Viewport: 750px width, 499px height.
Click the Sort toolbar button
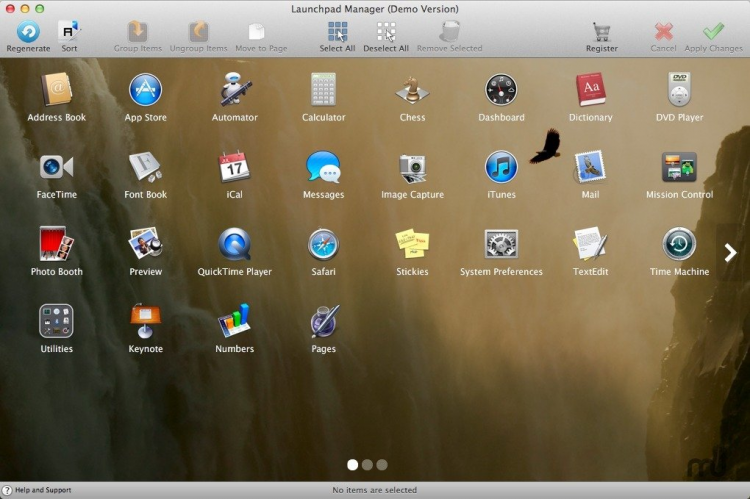(x=69, y=36)
